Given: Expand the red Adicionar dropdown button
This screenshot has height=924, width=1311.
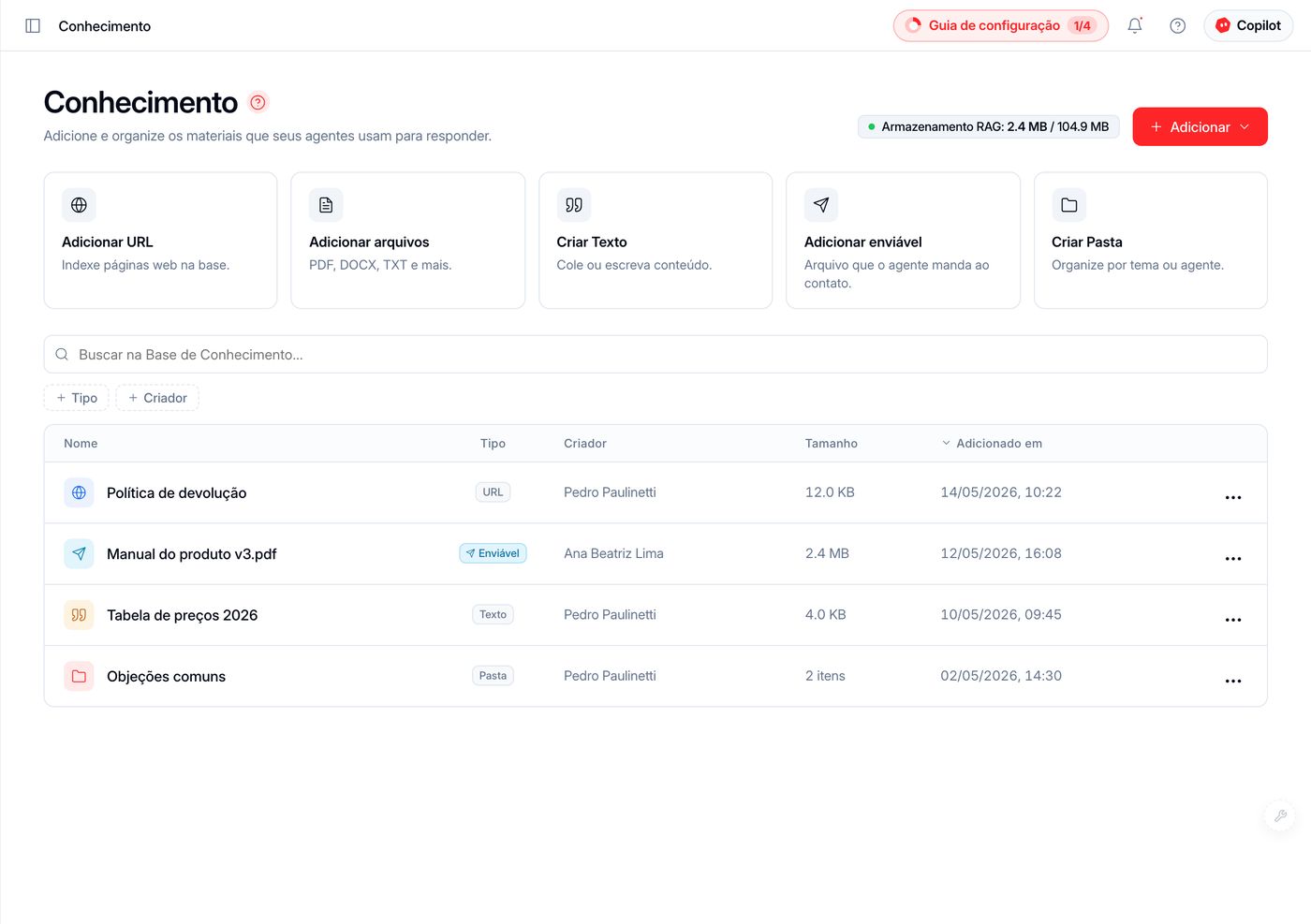Looking at the screenshot, I should tap(1200, 126).
